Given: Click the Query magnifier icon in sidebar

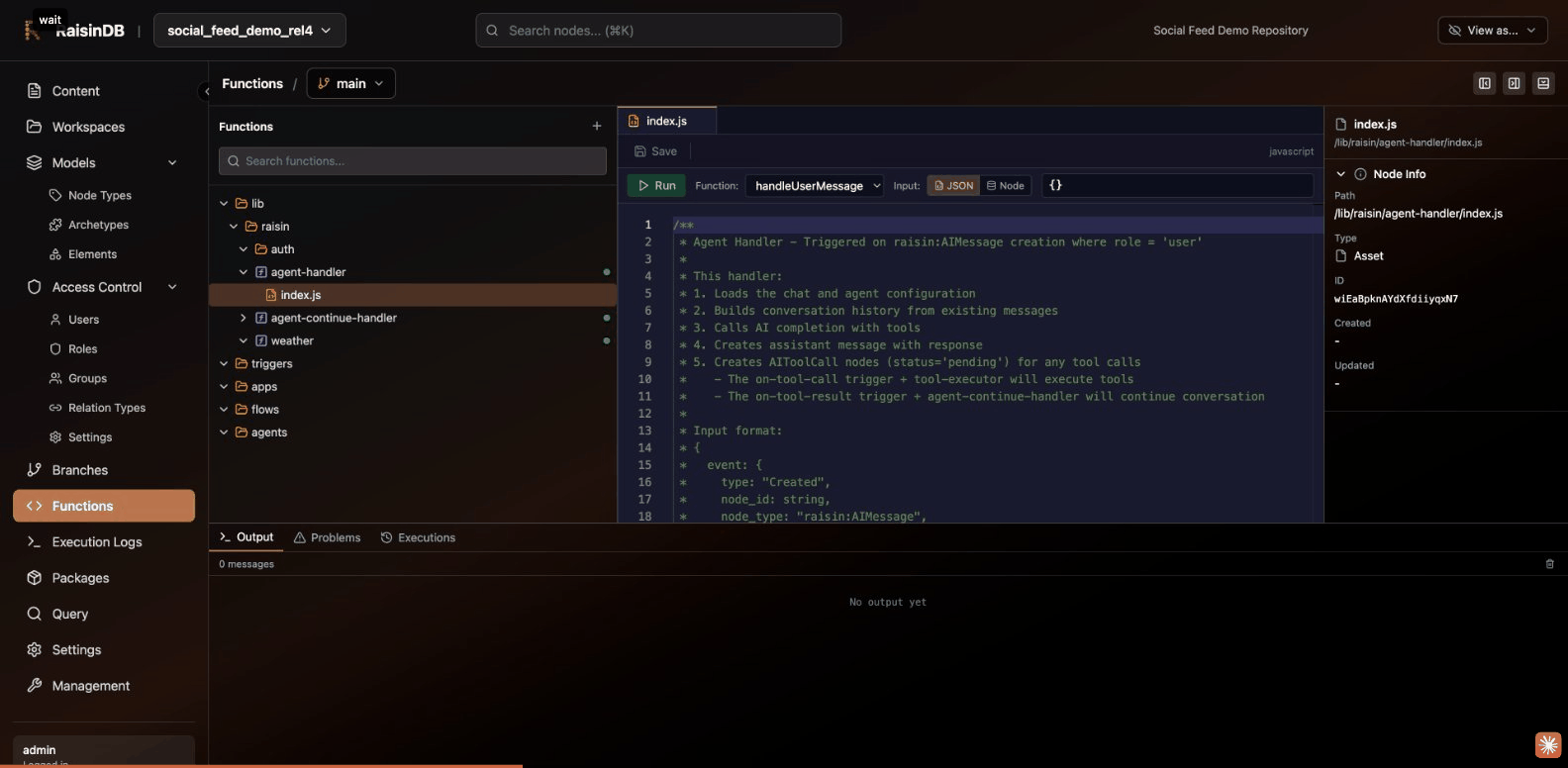Looking at the screenshot, I should (35, 614).
